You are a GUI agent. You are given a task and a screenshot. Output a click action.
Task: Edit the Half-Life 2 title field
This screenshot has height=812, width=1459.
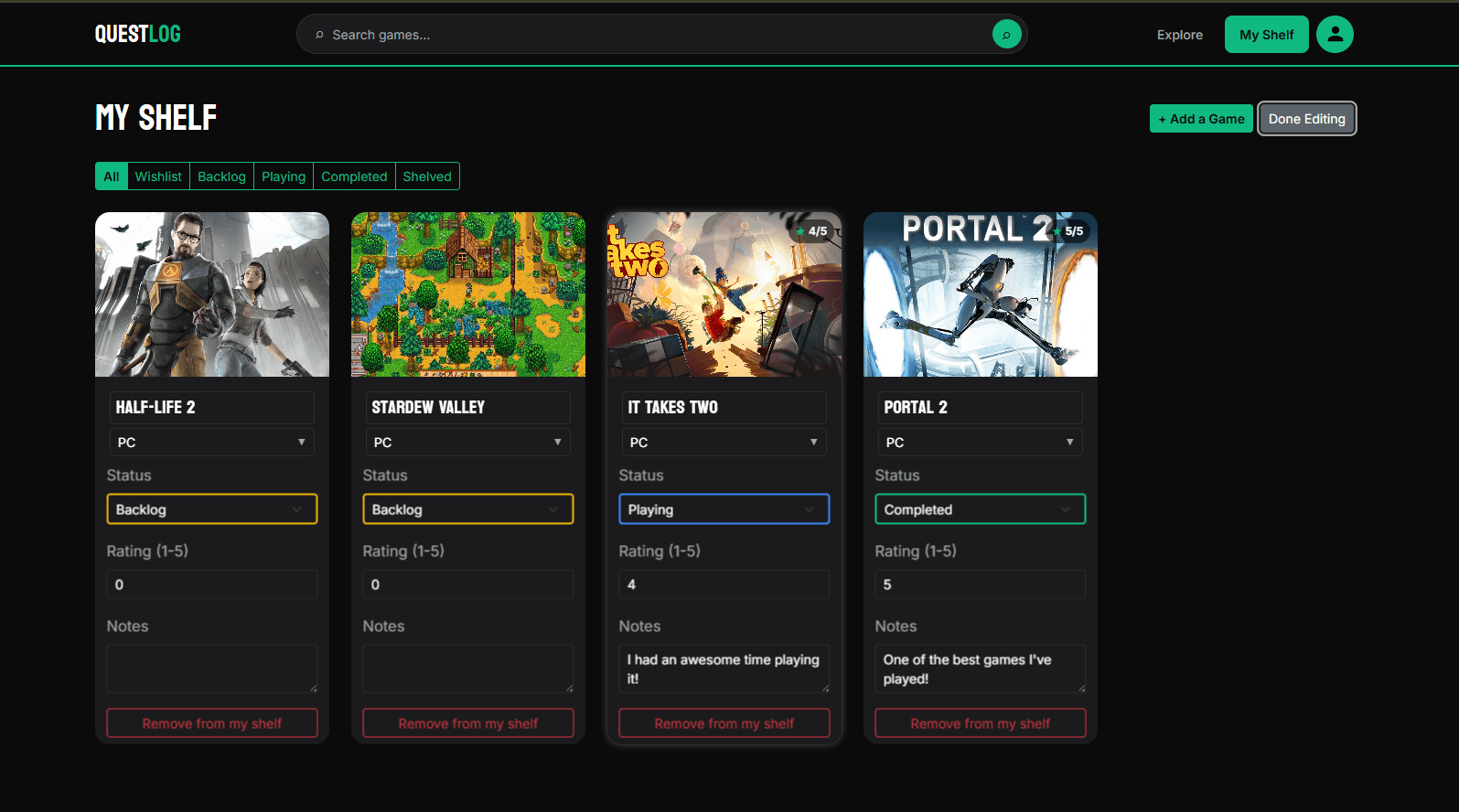tap(212, 408)
